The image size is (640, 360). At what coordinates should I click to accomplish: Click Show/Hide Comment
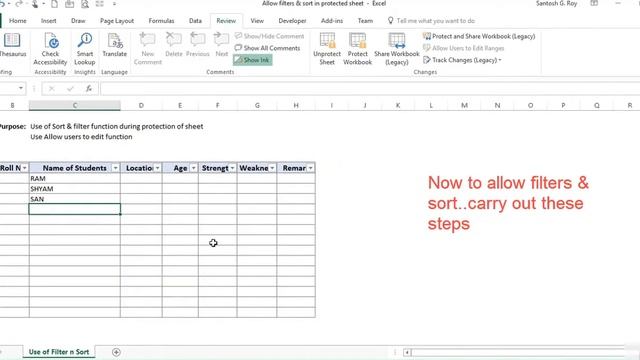coord(269,36)
